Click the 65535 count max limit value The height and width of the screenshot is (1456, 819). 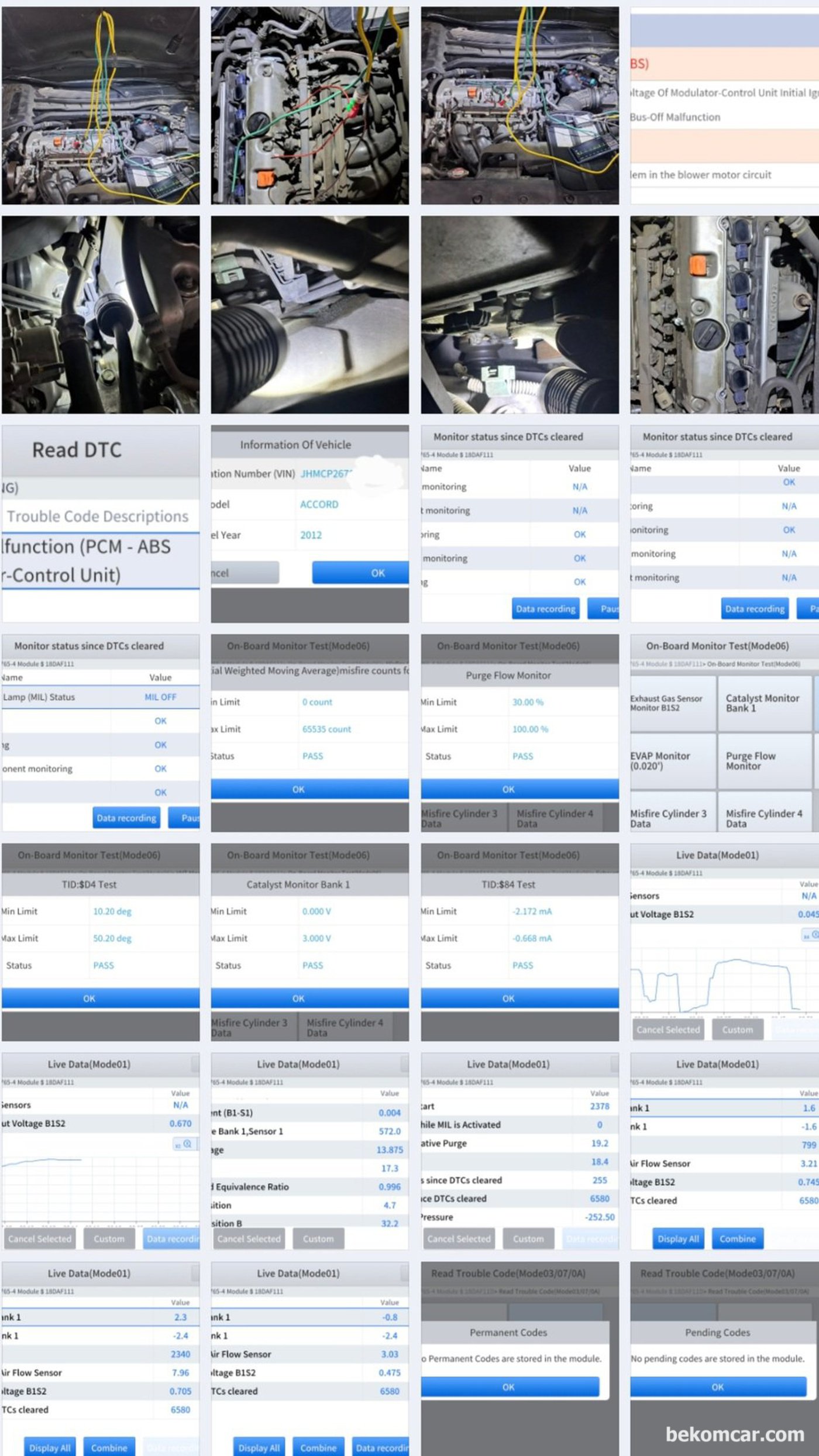pos(326,729)
